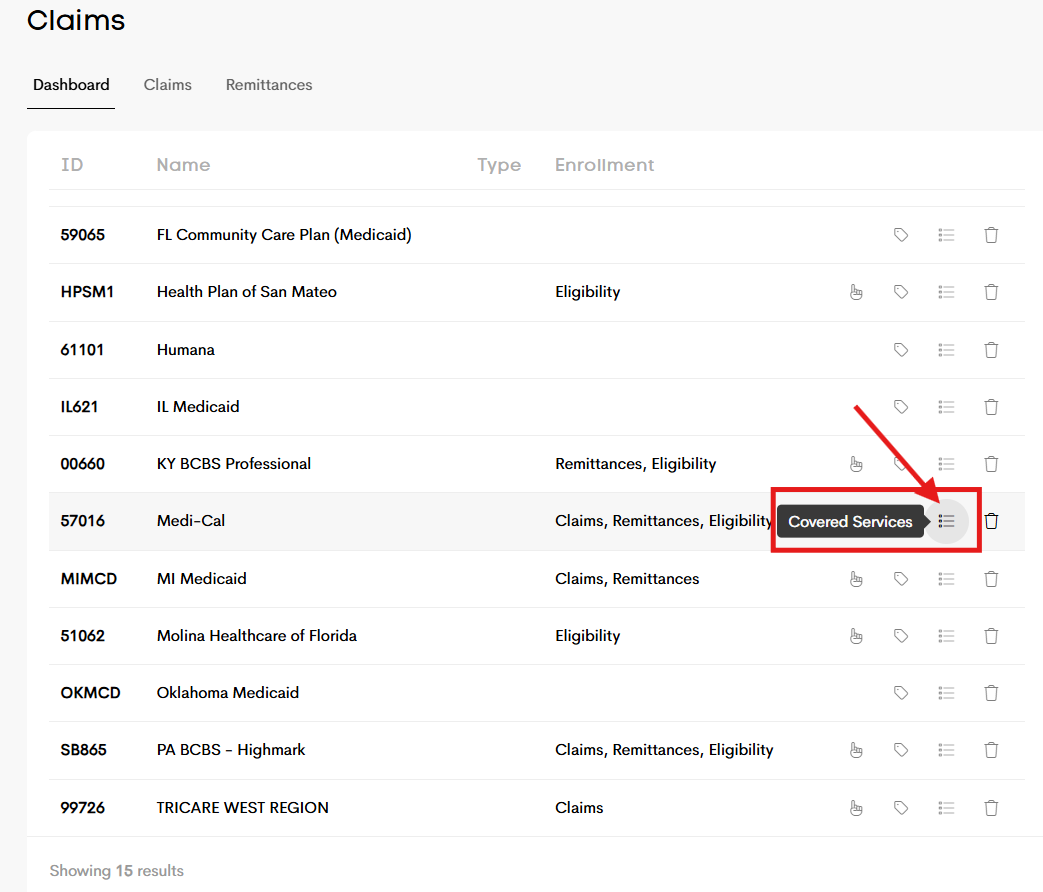Open covered services list for Humana
1043x892 pixels.
click(x=946, y=350)
